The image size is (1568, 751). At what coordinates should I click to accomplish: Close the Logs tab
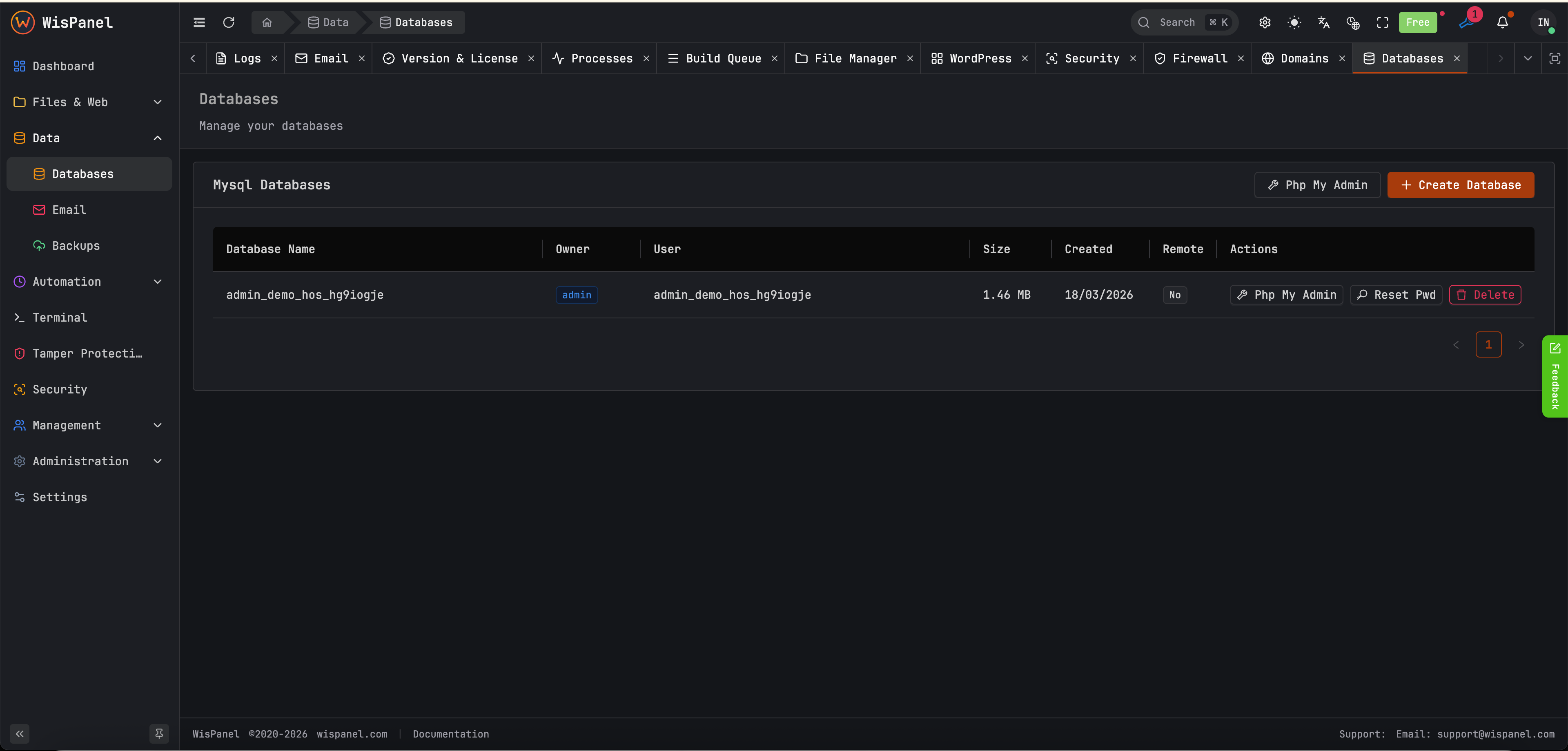coord(274,58)
